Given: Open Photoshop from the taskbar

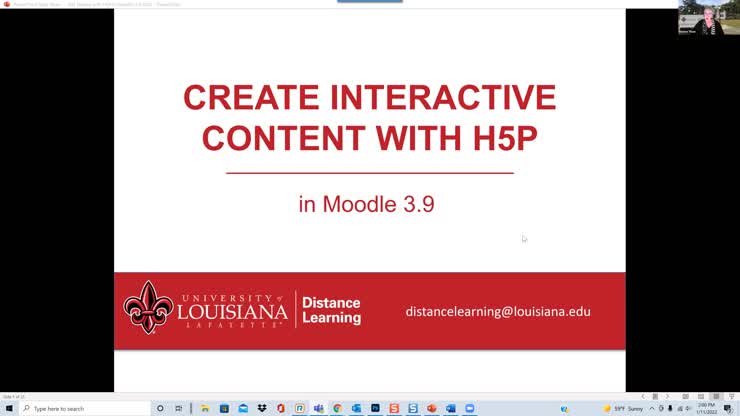Looking at the screenshot, I should pyautogui.click(x=375, y=408).
